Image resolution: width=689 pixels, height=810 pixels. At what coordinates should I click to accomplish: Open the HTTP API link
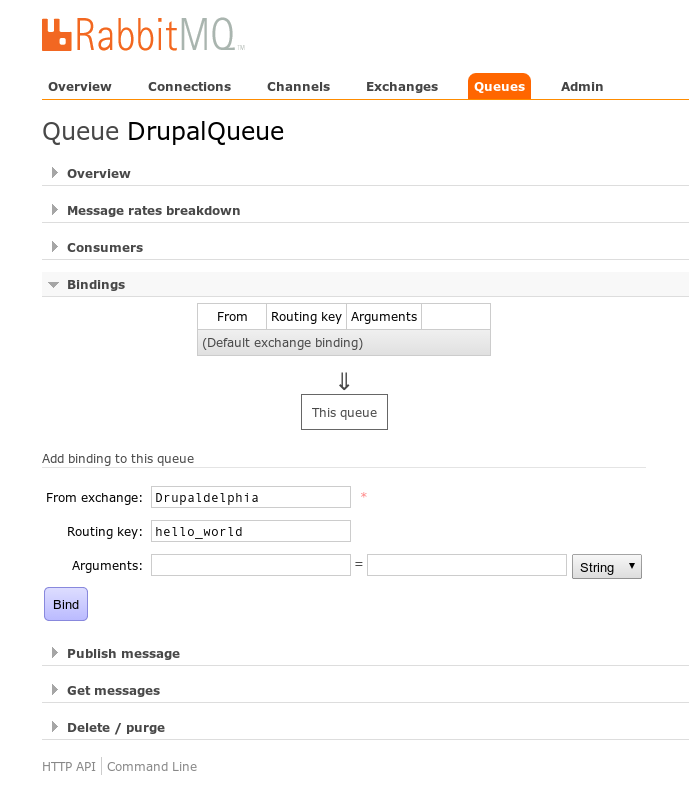tap(69, 767)
